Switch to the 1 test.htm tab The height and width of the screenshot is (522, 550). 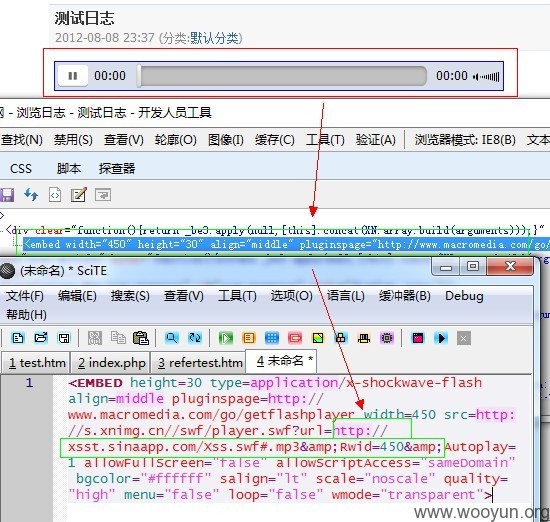click(36, 362)
